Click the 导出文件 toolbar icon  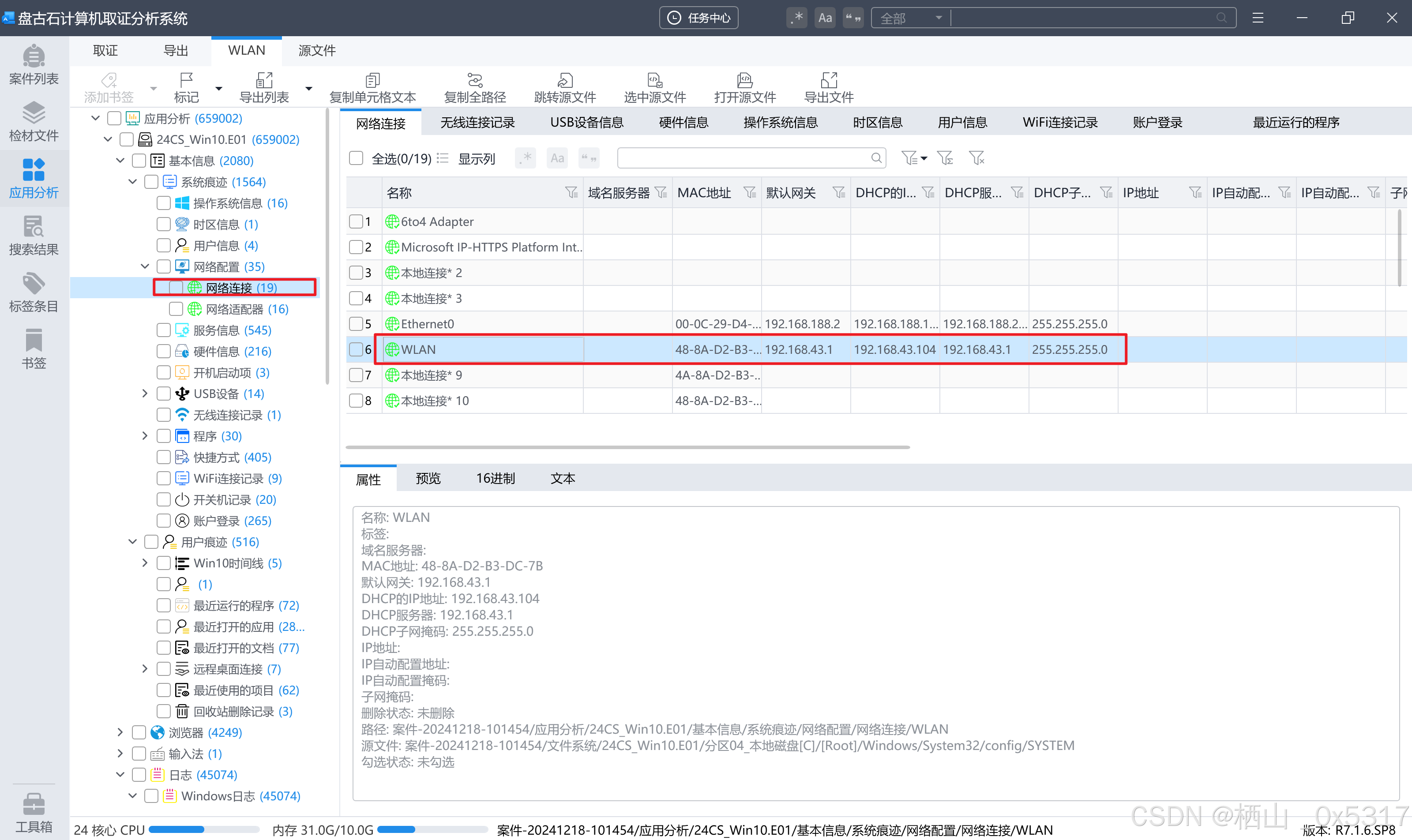click(828, 87)
